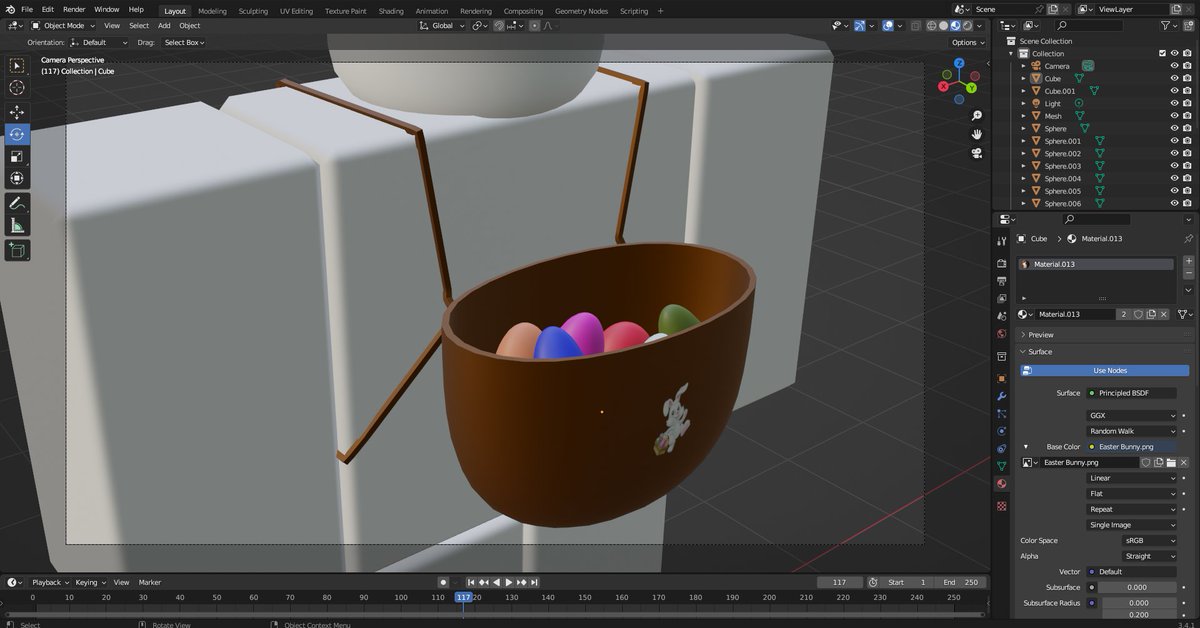Open the World properties tab icon
1200x628 pixels.
pos(1001,334)
